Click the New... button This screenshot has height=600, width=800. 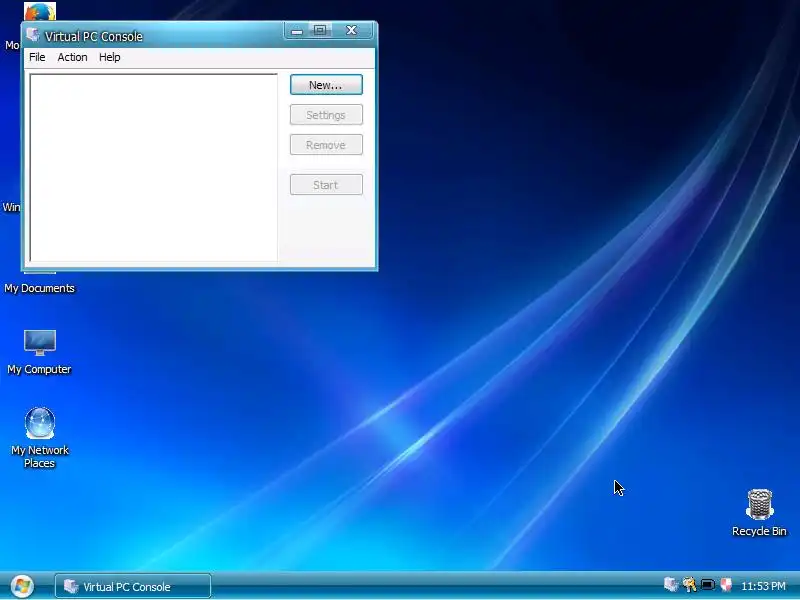click(x=326, y=85)
